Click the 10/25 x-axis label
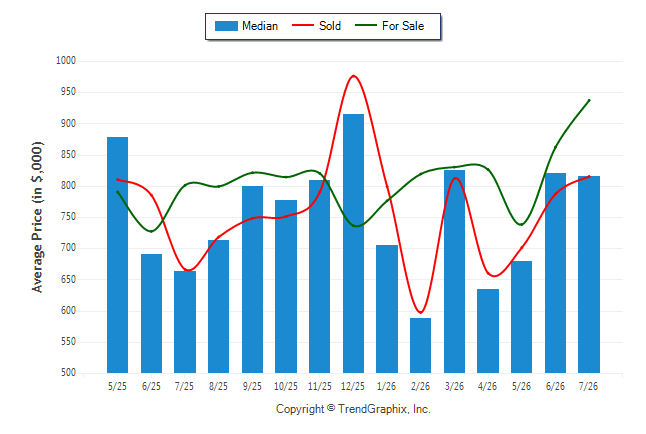This screenshot has width=646, height=434. pyautogui.click(x=286, y=386)
